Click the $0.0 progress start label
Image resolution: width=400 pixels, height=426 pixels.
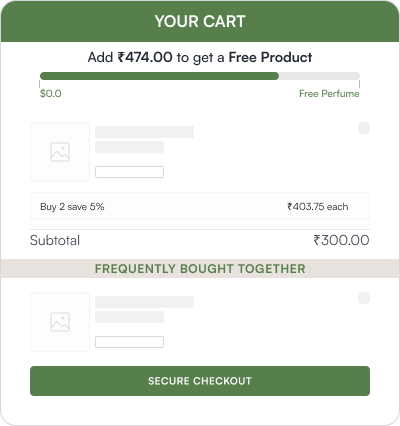pos(51,93)
